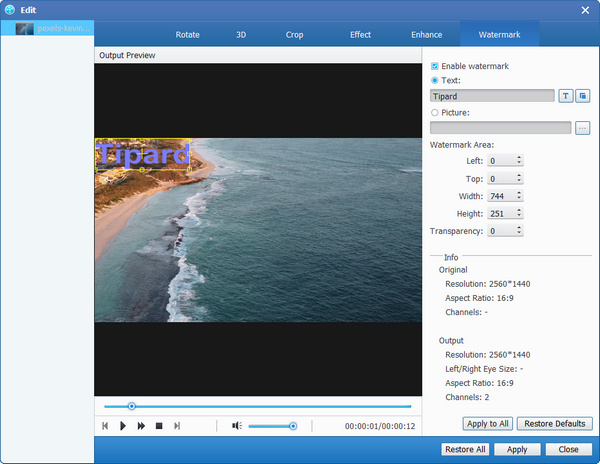The height and width of the screenshot is (464, 600).
Task: Click Restore All button
Action: pos(465,449)
